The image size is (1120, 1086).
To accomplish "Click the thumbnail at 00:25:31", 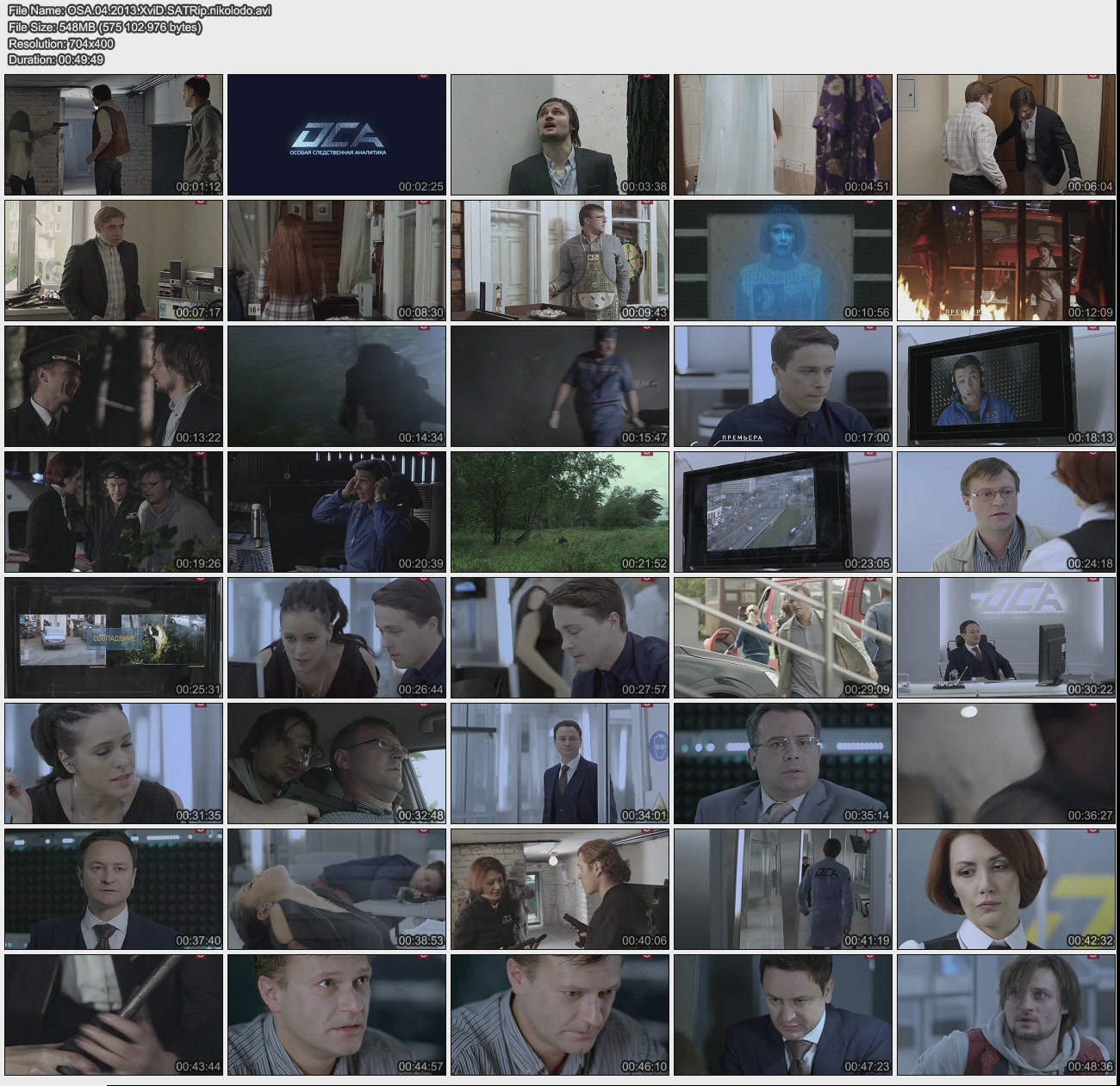I will 114,637.
